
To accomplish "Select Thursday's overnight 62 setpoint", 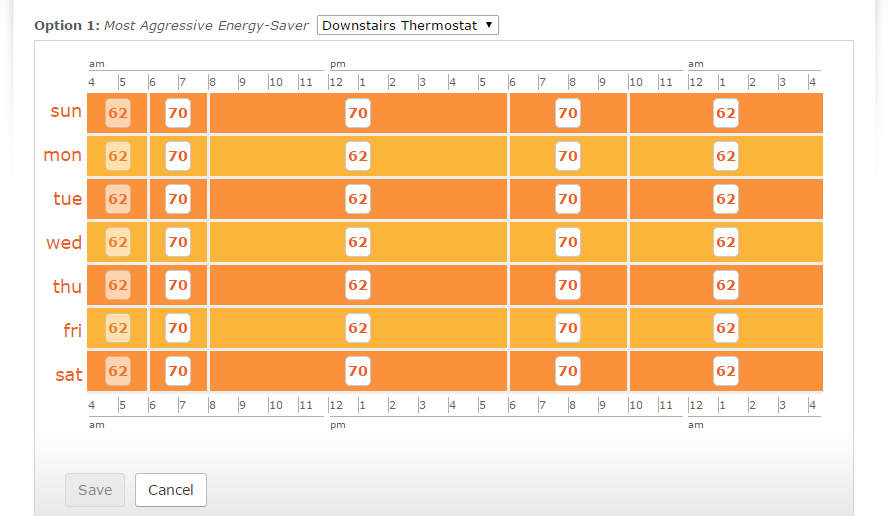I will 726,285.
